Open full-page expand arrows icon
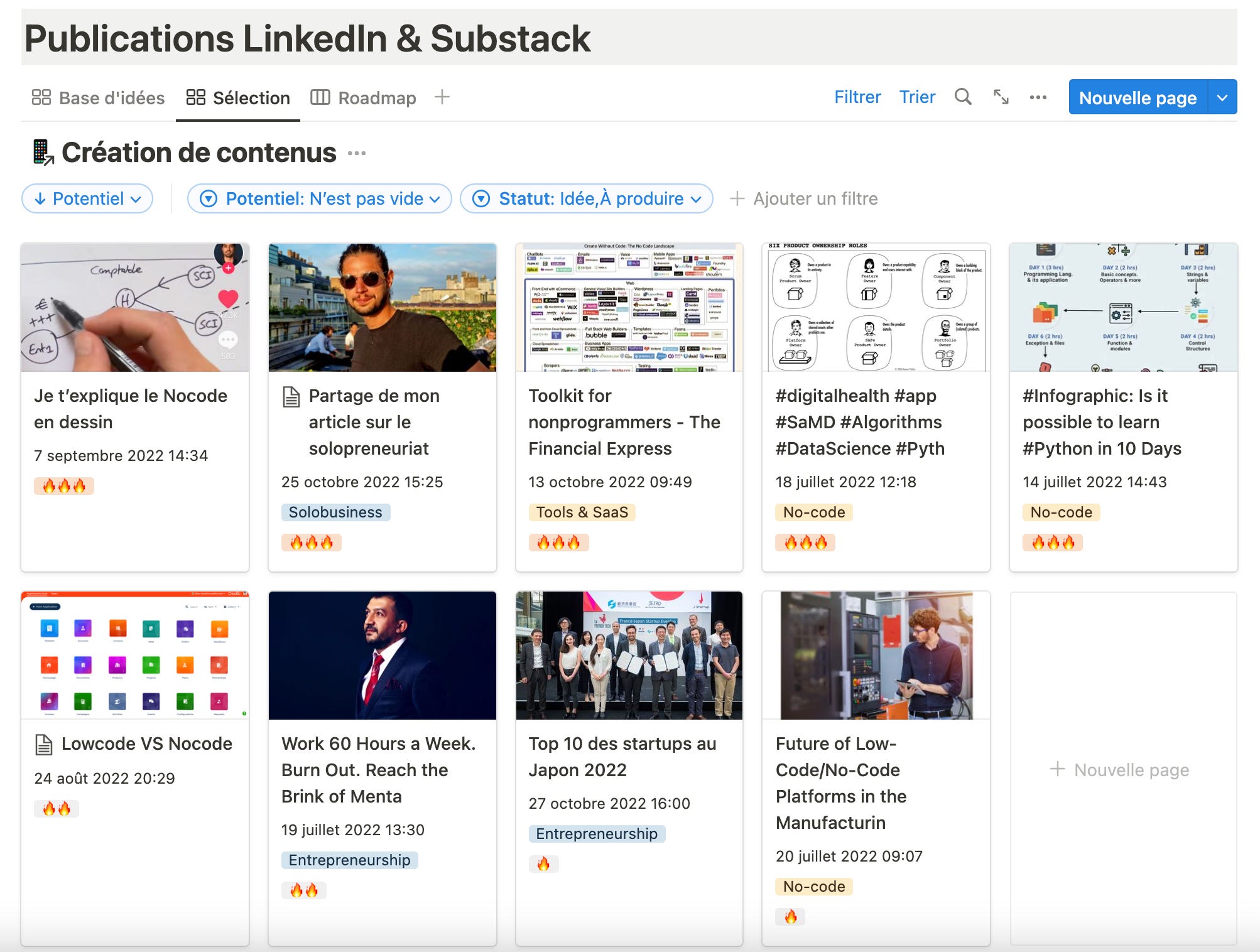This screenshot has width=1260, height=952. [1001, 97]
